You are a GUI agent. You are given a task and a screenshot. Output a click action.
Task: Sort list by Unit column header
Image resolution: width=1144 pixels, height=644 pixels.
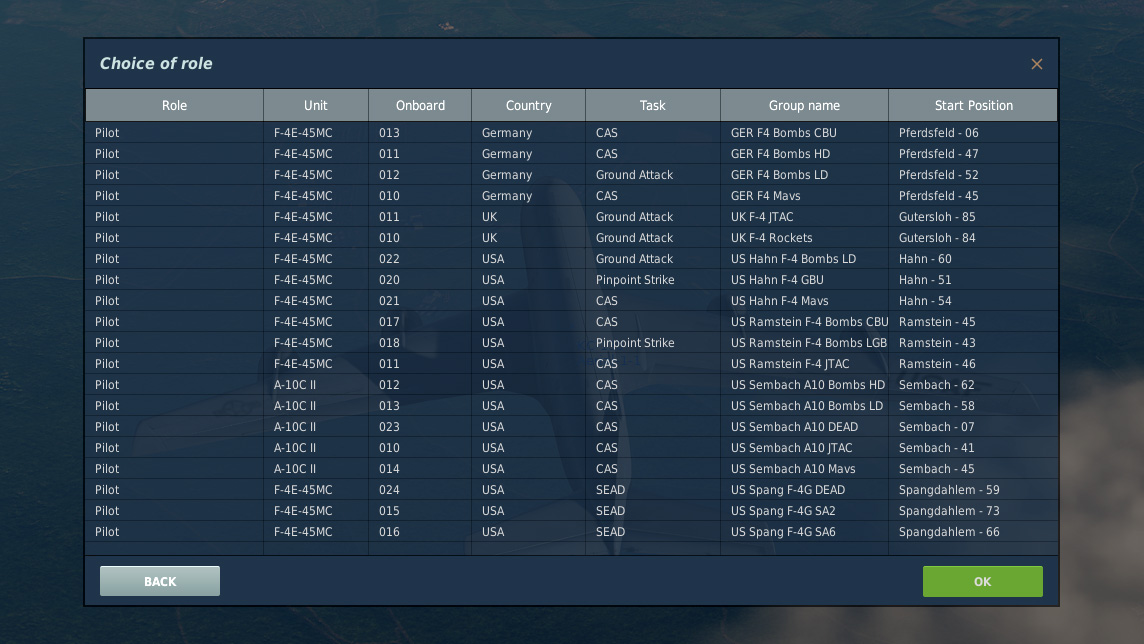(315, 105)
